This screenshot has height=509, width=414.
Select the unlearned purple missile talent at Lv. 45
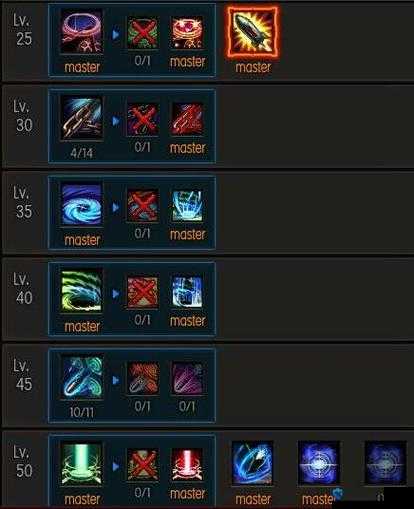[187, 379]
